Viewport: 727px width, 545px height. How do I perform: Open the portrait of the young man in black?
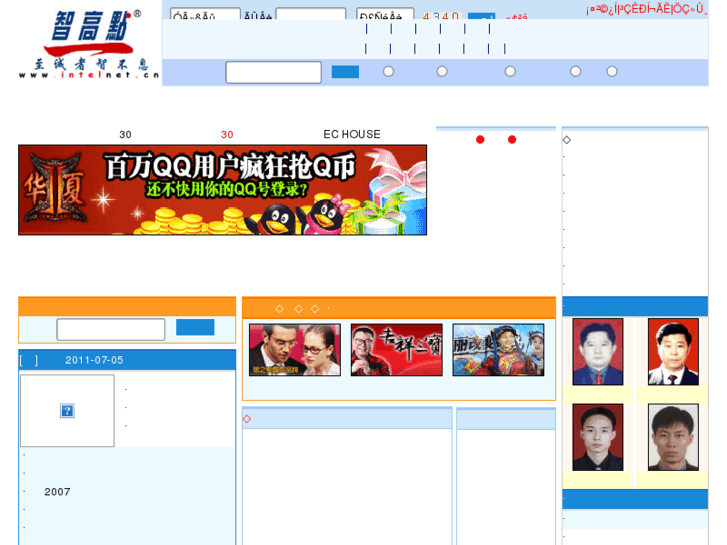point(598,437)
